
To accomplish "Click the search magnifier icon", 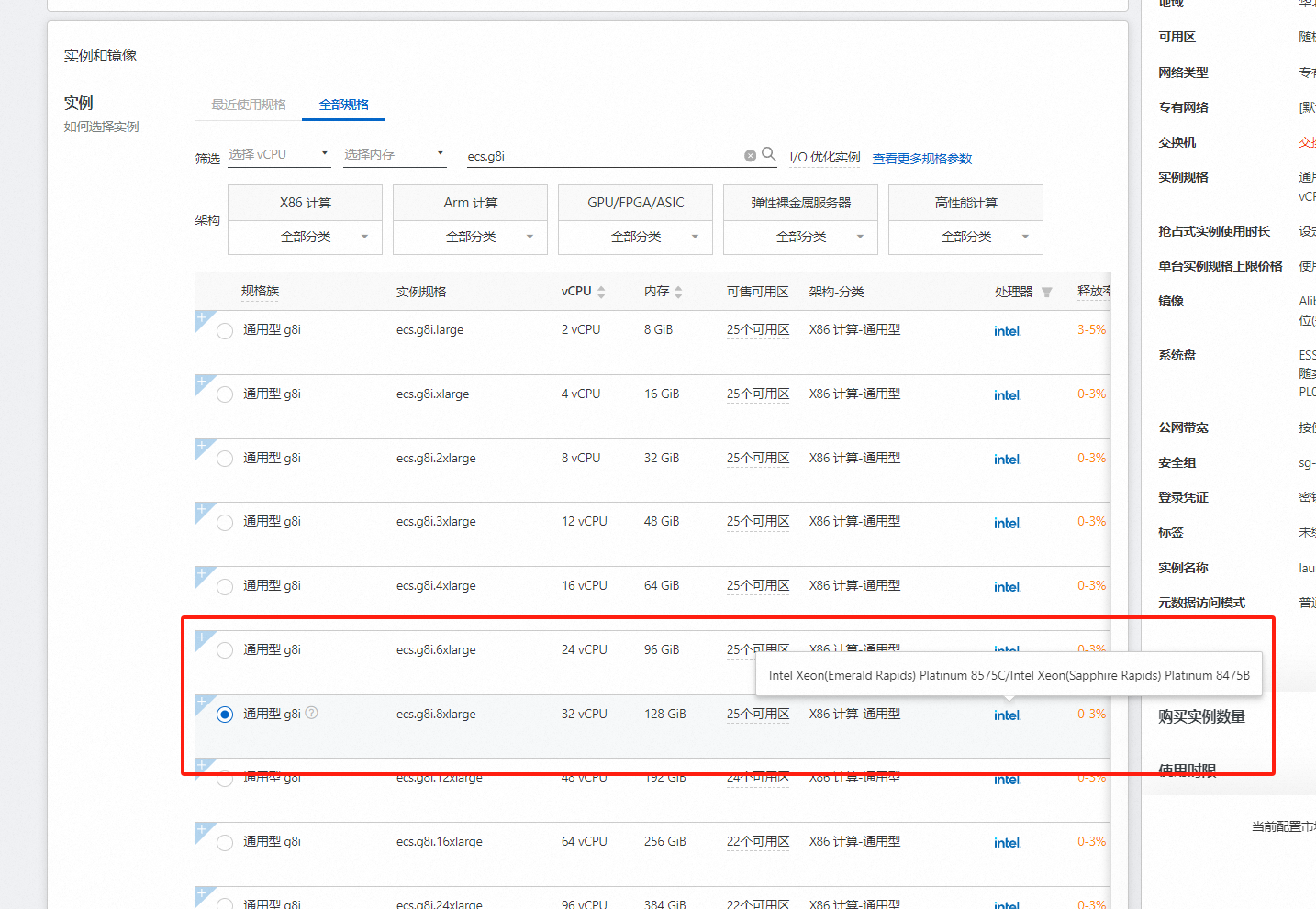I will click(x=769, y=154).
